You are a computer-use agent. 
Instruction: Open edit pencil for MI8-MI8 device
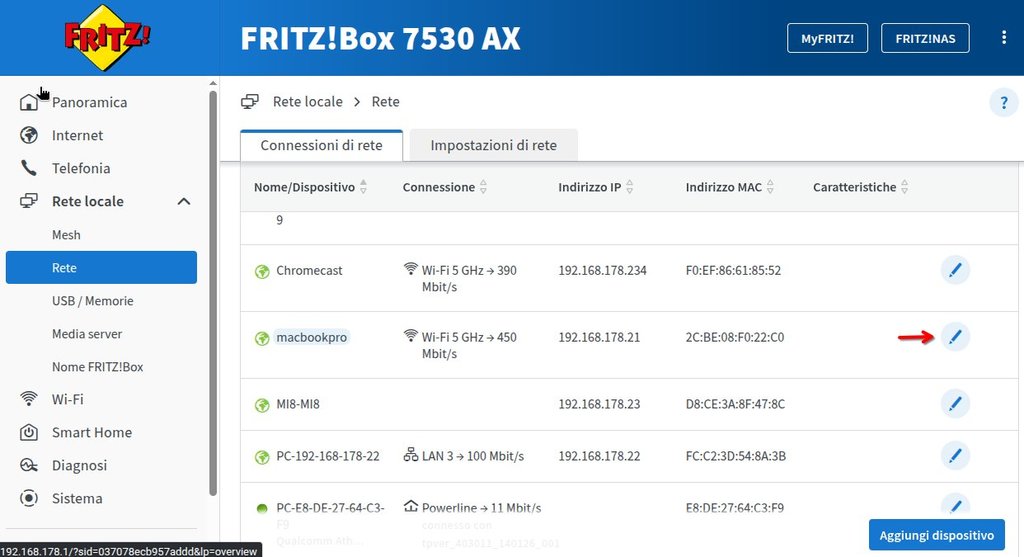[955, 404]
